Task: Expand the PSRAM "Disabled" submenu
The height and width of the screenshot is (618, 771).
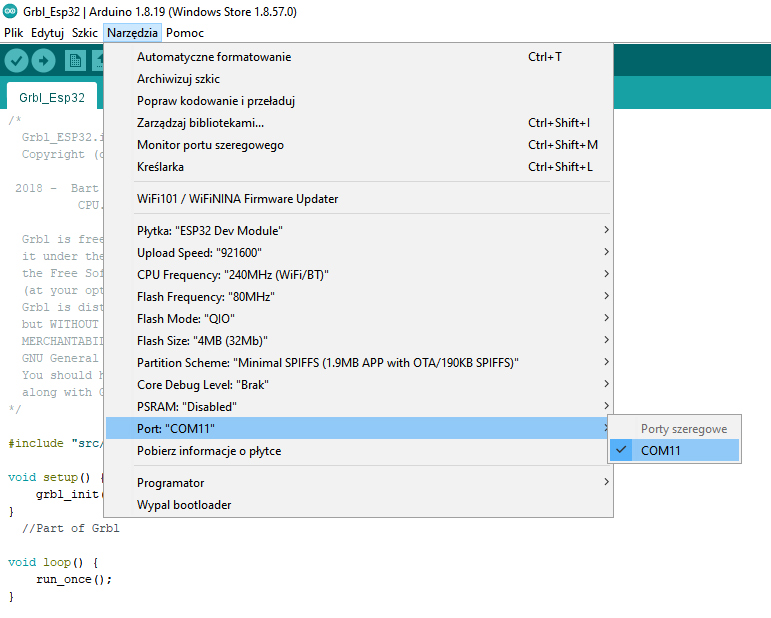Action: point(359,407)
